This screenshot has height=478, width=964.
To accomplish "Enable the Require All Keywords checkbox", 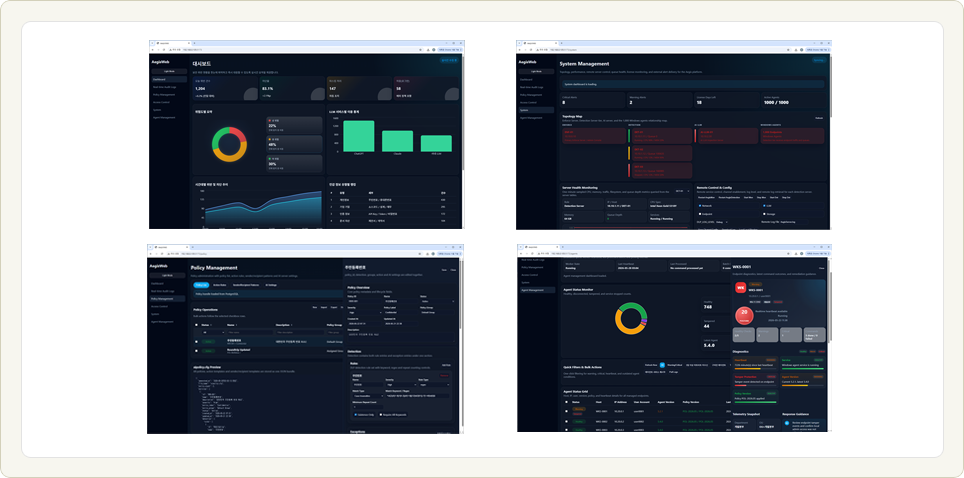I will [381, 414].
